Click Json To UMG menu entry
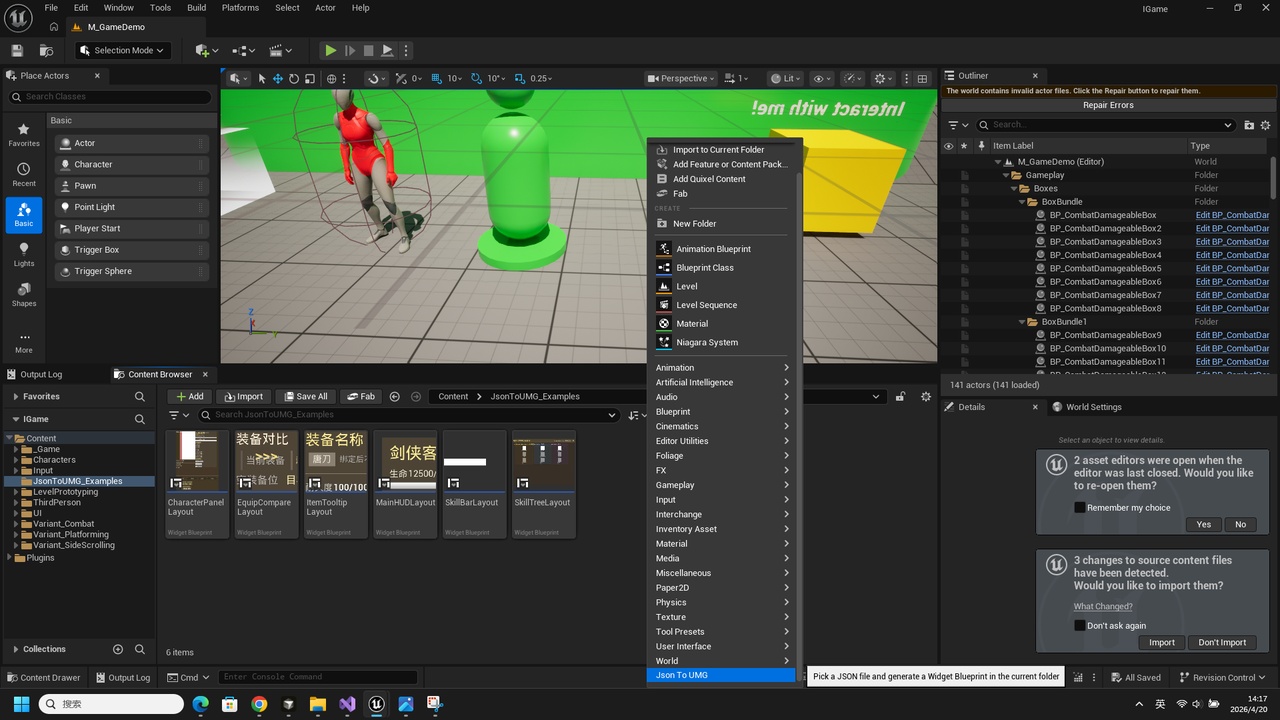Viewport: 1280px width, 720px height. coord(721,675)
